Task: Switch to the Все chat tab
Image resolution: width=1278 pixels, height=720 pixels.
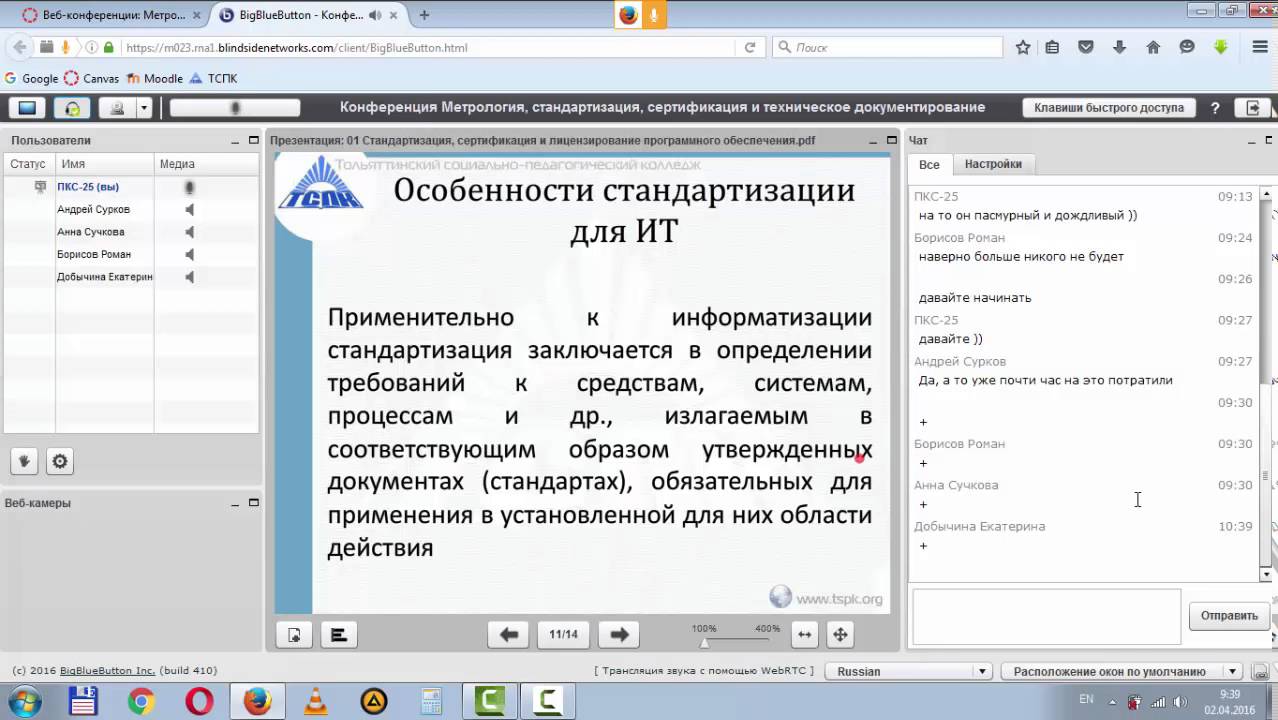Action: (929, 165)
